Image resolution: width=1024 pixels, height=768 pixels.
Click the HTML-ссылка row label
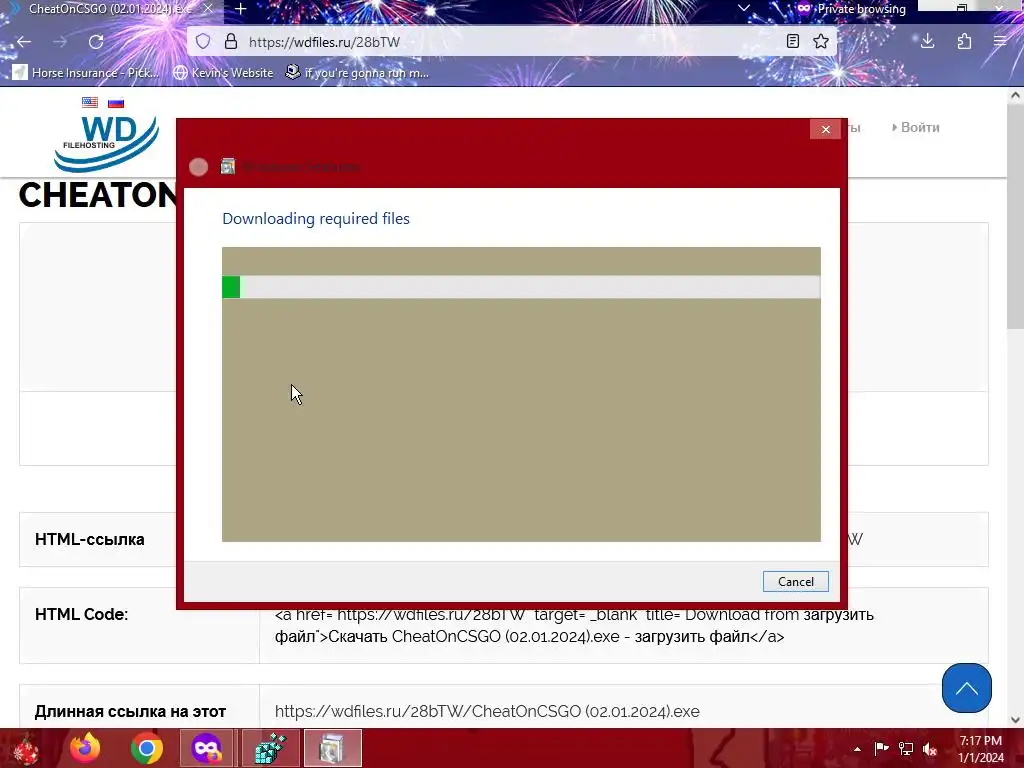[89, 539]
